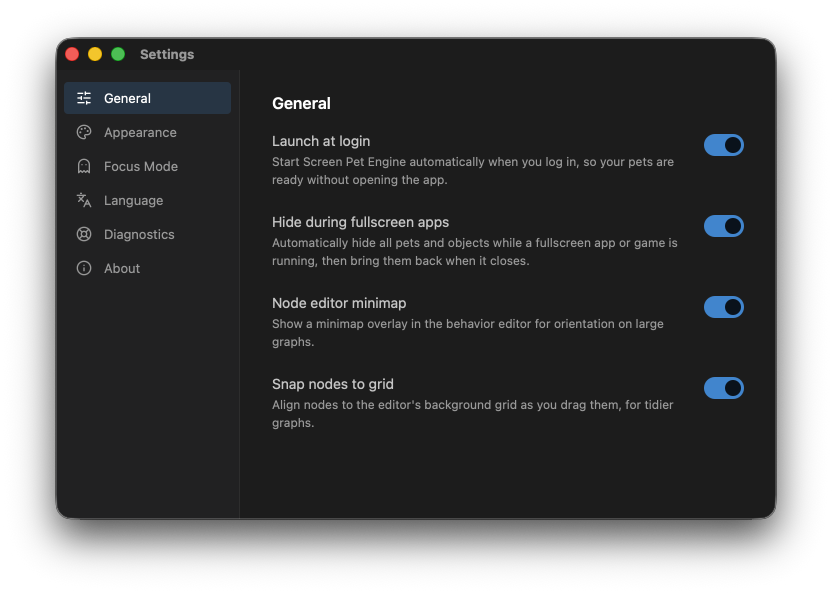Close the Settings window
Screen dimensions: 832x593
[x=72, y=54]
